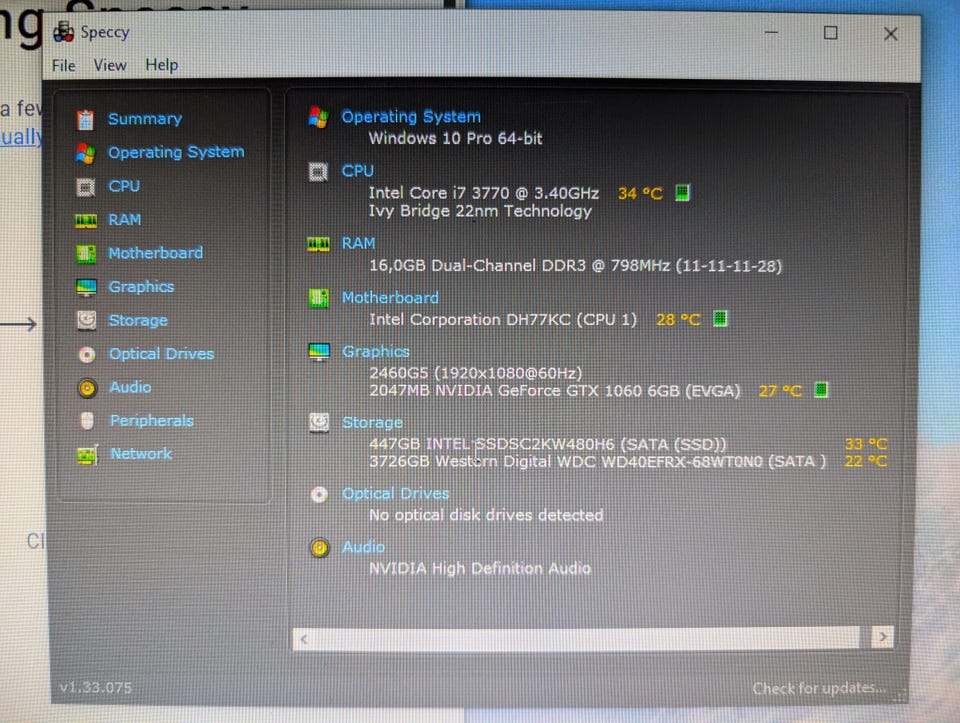
Task: Click the Motherboard icon in sidebar
Action: (x=86, y=253)
